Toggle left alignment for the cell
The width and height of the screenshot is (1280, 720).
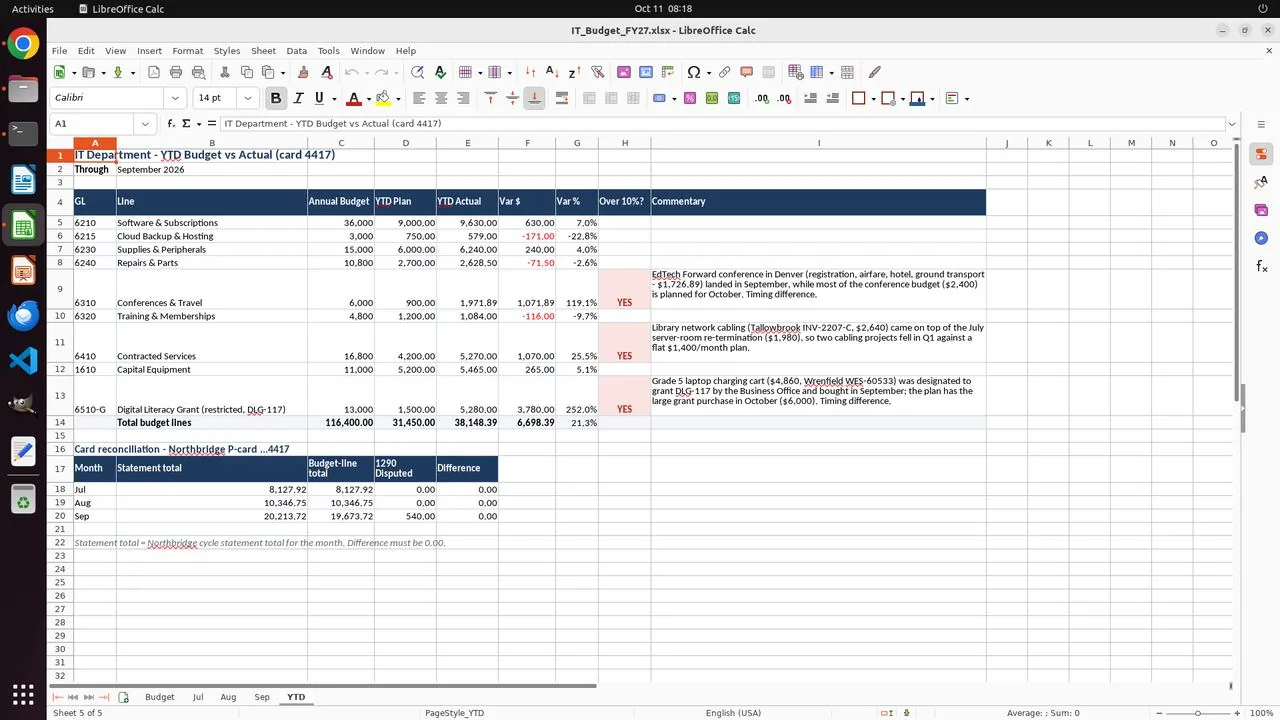(x=419, y=98)
